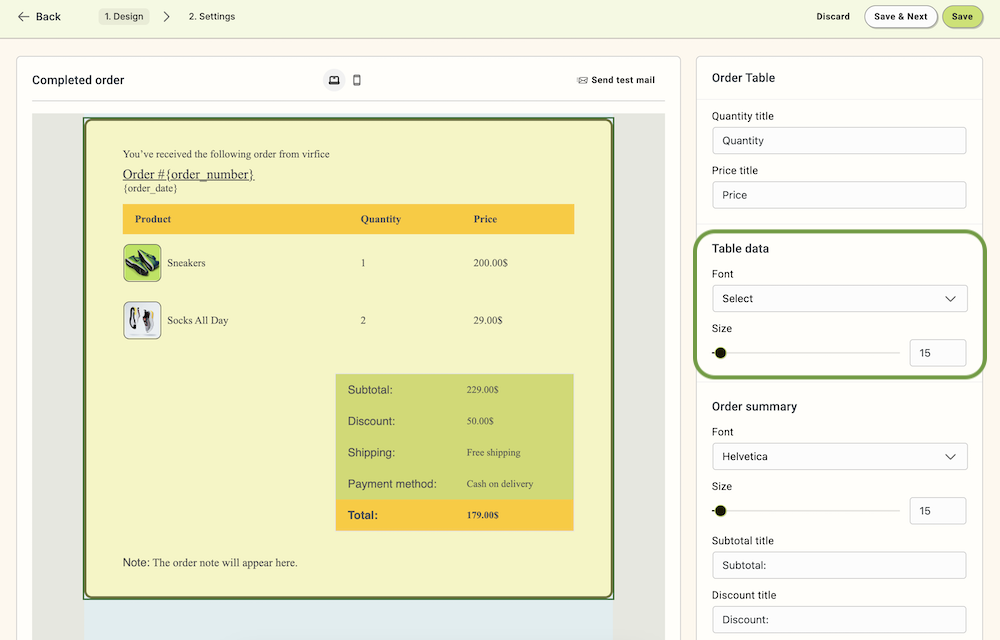Select the {order_date} placeholder

(x=150, y=189)
